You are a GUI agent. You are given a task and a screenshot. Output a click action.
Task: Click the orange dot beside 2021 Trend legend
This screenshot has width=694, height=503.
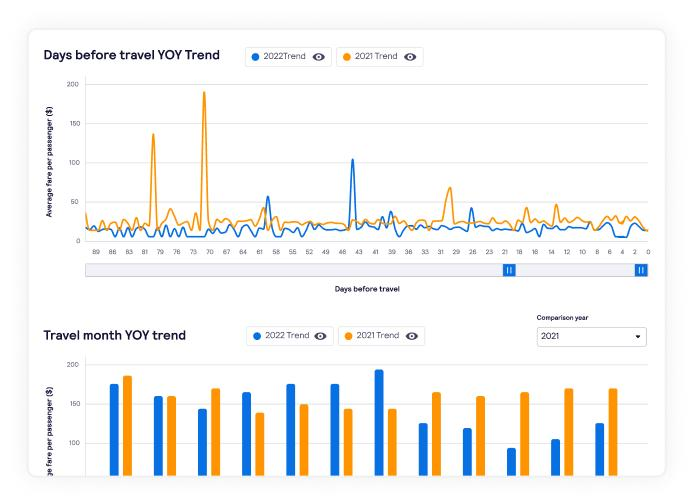pos(347,57)
